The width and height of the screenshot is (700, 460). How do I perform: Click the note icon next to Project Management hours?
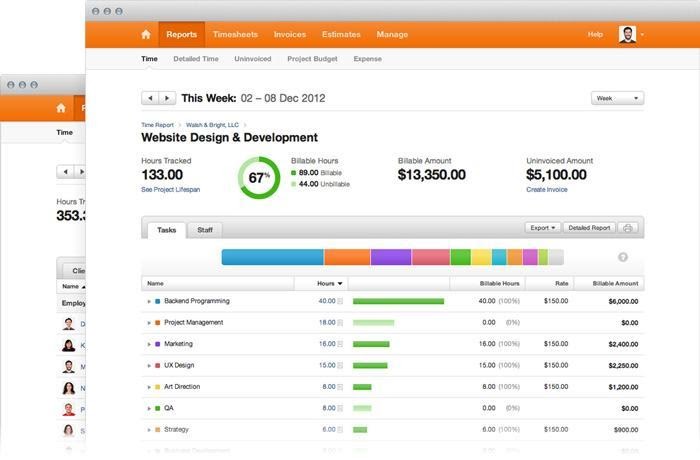coord(340,323)
